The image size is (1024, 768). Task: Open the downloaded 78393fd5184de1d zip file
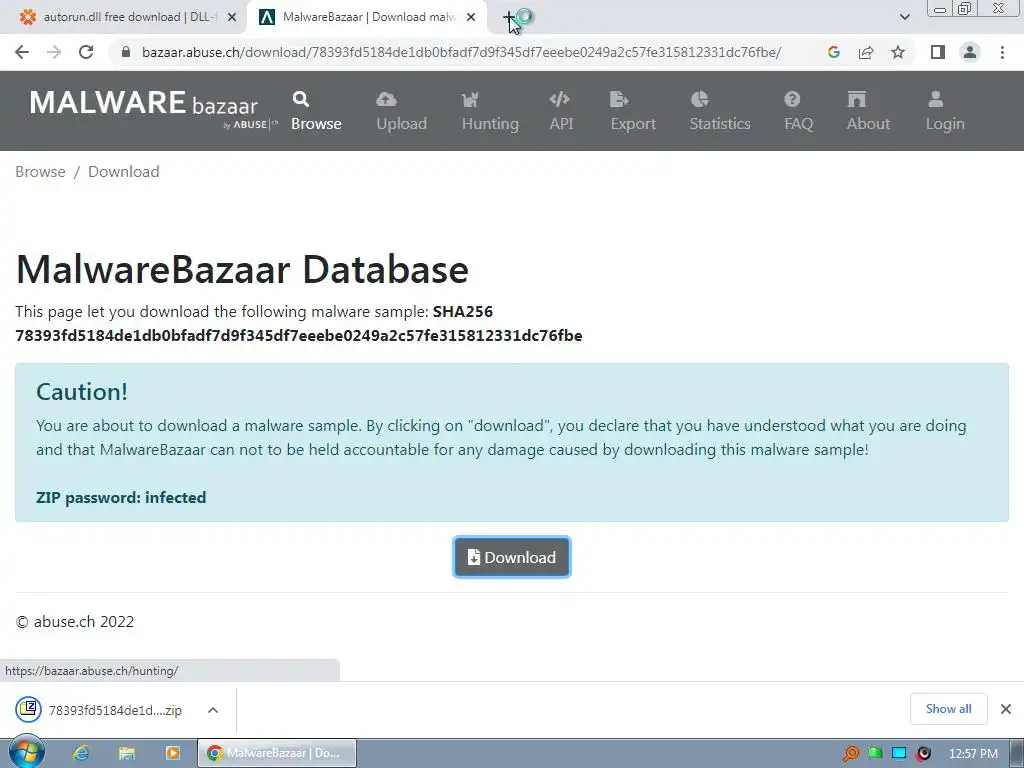(100, 710)
